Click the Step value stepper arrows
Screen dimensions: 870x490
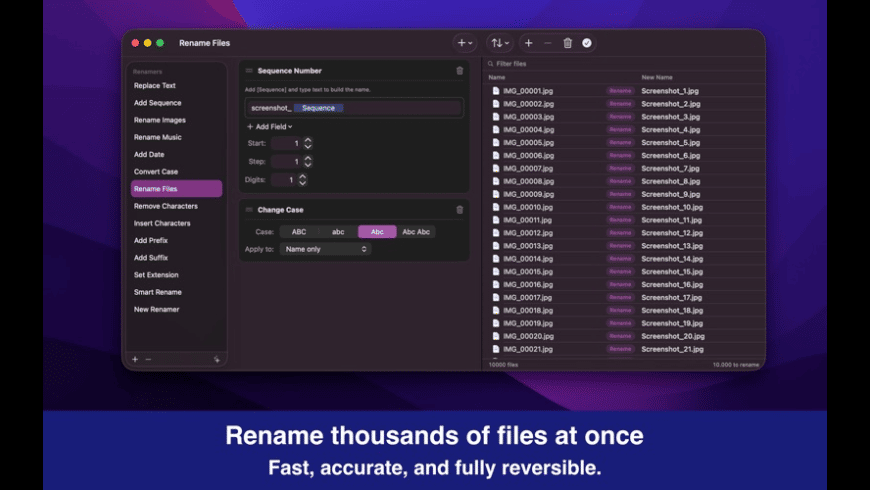(308, 161)
